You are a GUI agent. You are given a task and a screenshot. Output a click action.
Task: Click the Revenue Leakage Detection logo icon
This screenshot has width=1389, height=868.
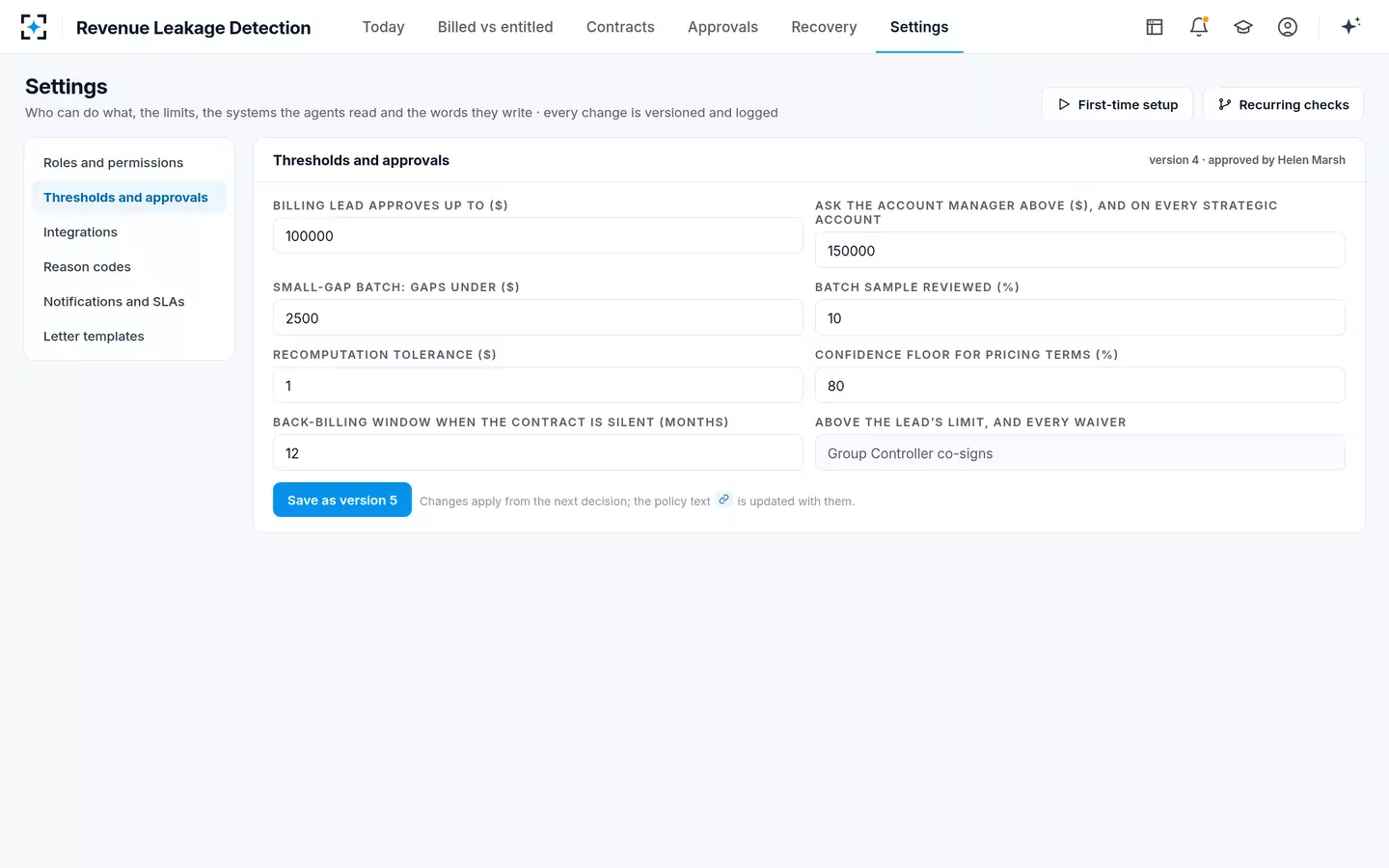(34, 27)
